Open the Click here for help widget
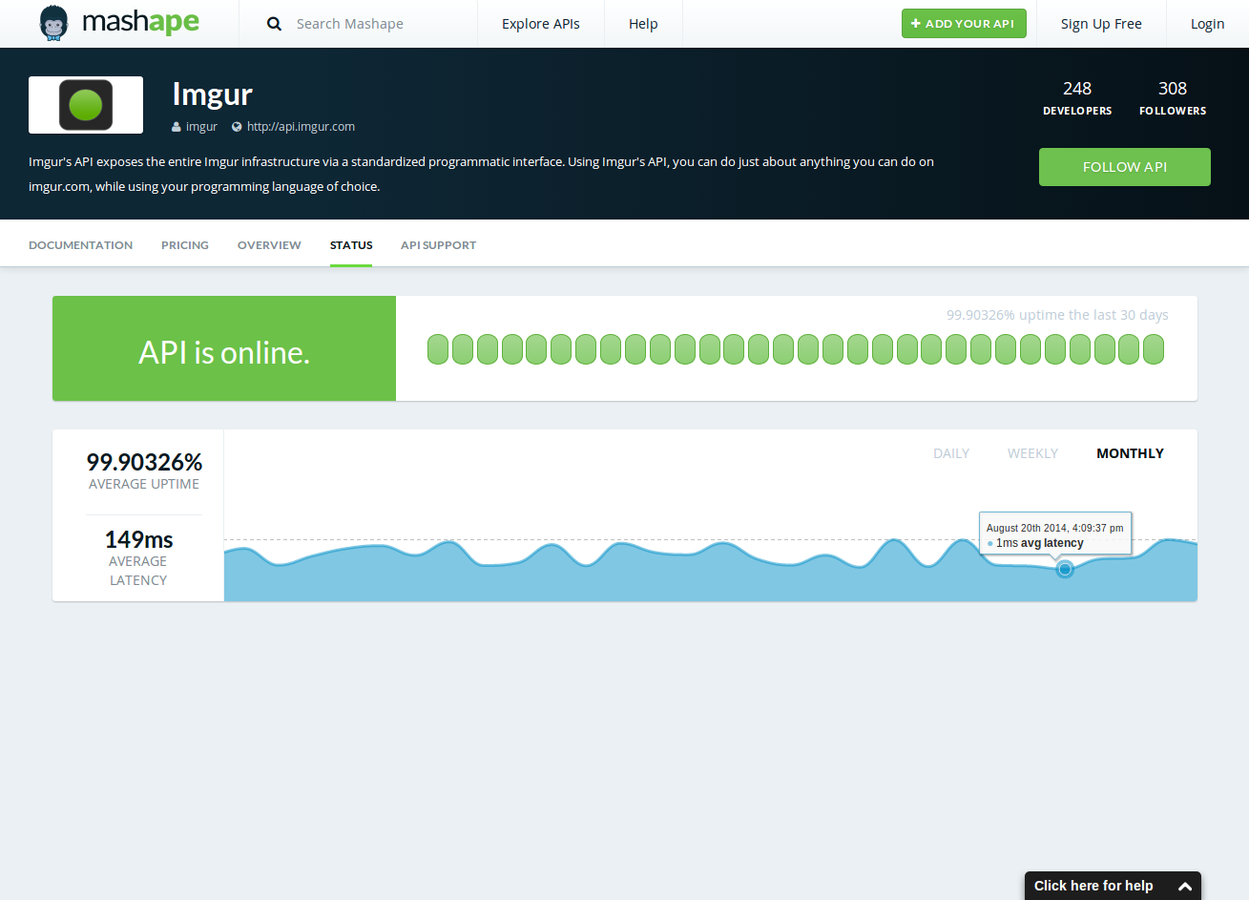1249x900 pixels. click(x=1112, y=886)
